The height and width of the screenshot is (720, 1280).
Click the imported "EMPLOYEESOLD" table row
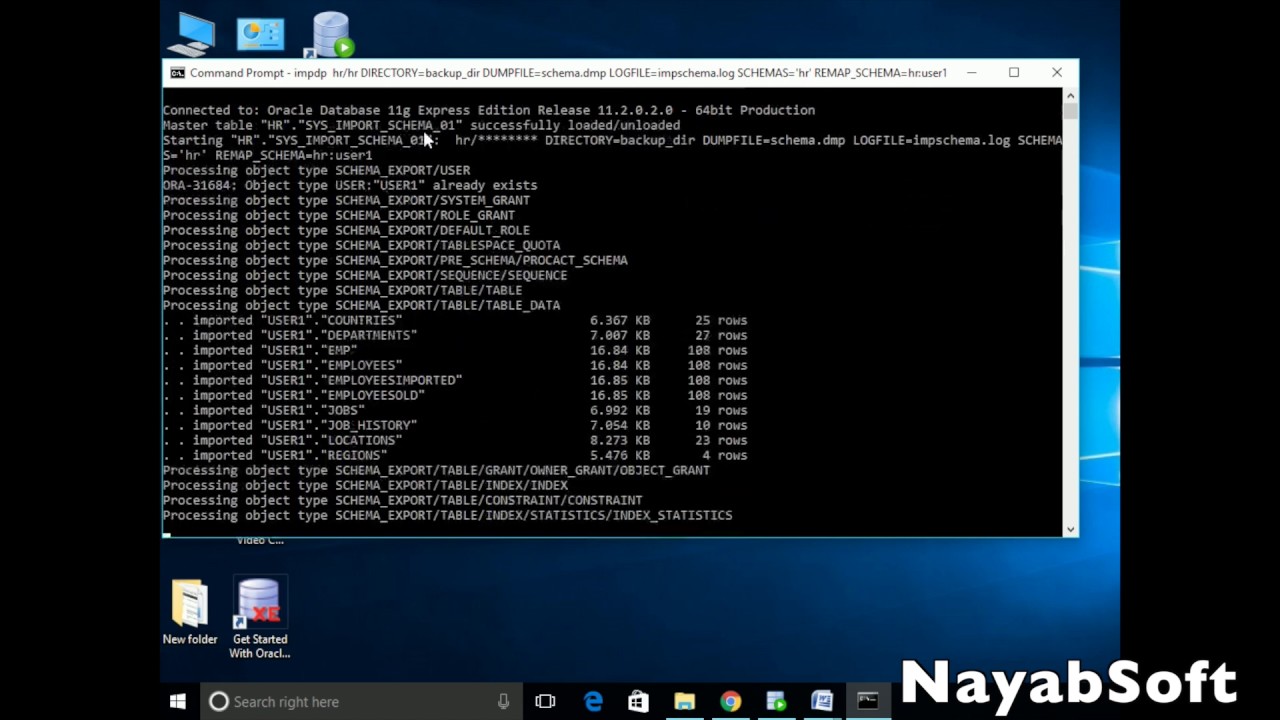[x=455, y=395]
